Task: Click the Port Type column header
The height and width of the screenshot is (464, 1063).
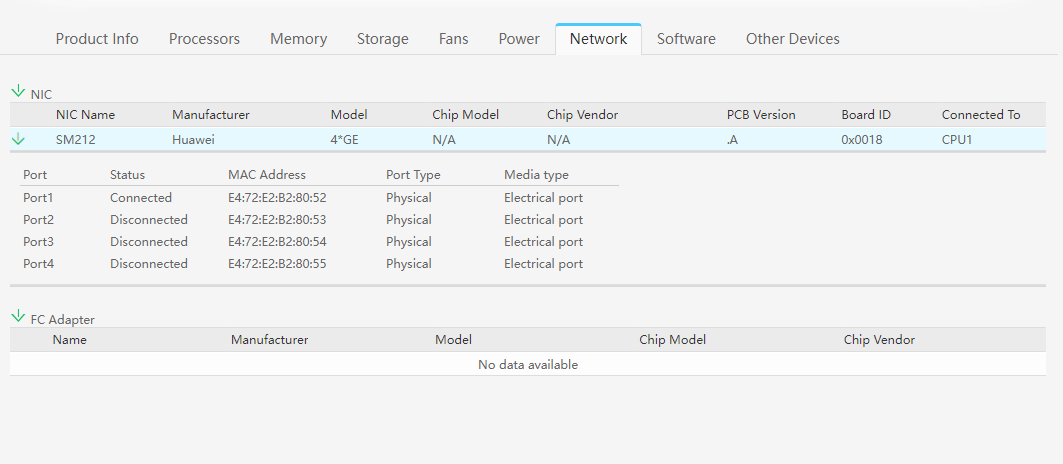Action: tap(413, 174)
